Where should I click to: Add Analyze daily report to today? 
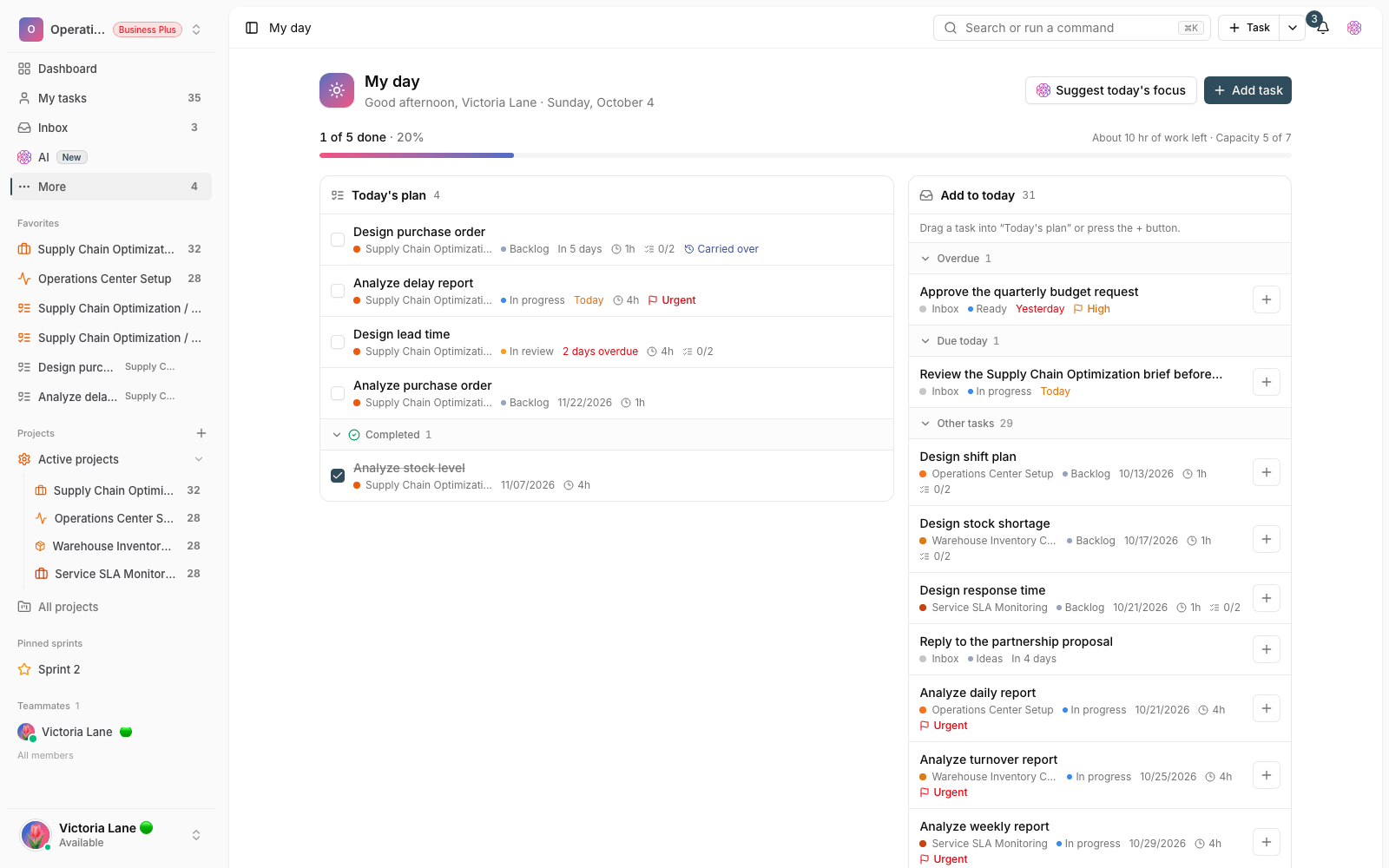pyautogui.click(x=1267, y=708)
